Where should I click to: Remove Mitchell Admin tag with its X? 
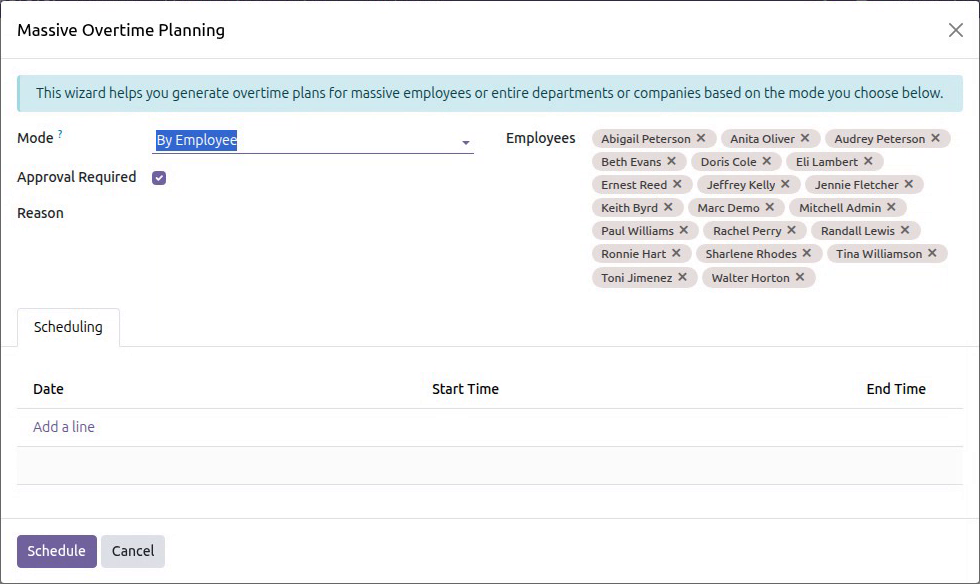click(x=891, y=207)
